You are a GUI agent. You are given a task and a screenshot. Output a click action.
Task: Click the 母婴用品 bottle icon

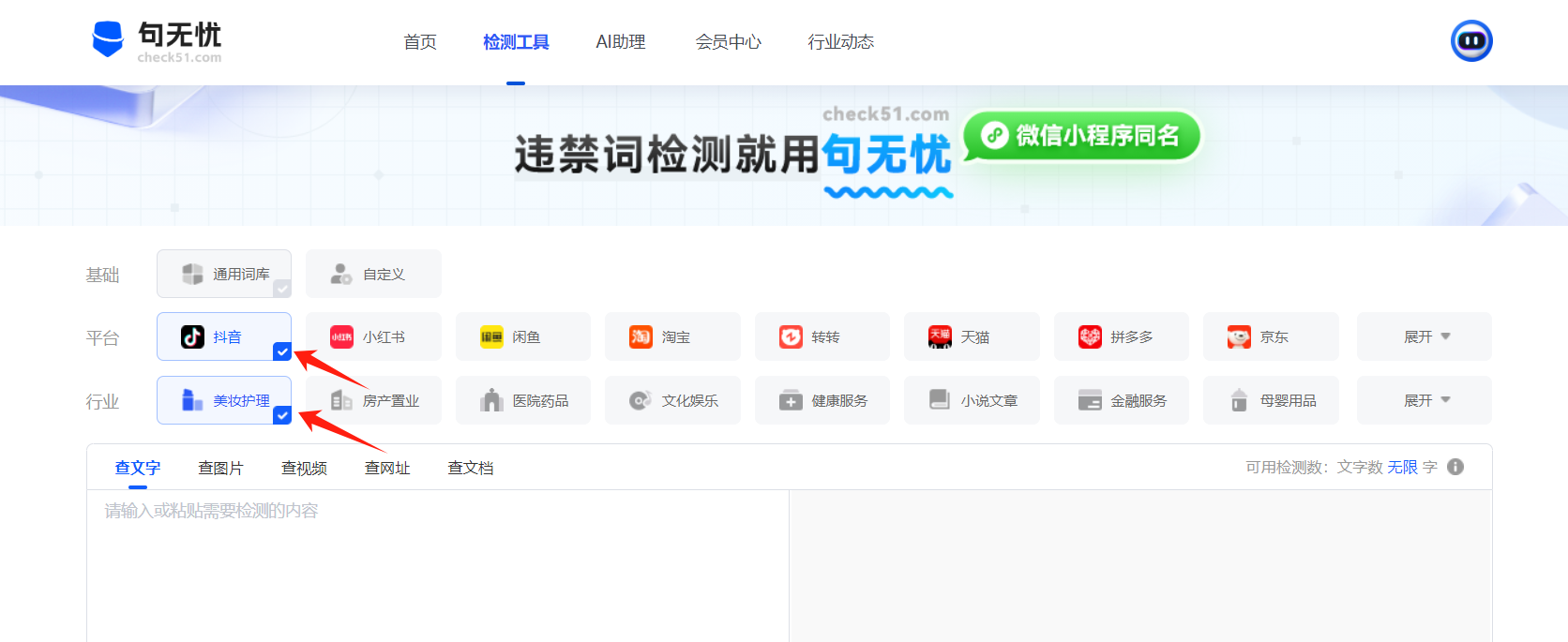(x=1239, y=400)
